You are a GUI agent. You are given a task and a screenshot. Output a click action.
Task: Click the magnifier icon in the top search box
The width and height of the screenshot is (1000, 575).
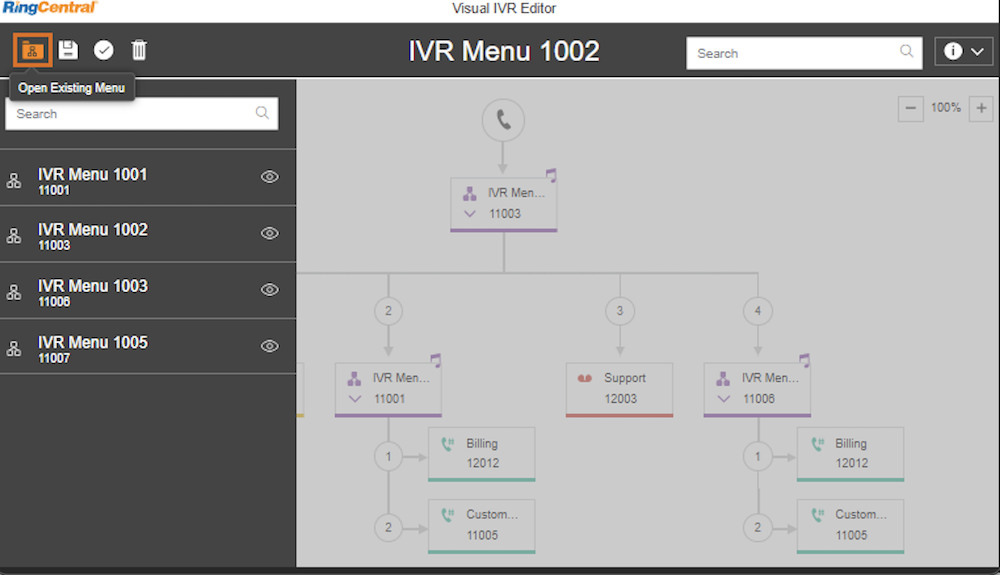pyautogui.click(x=906, y=51)
